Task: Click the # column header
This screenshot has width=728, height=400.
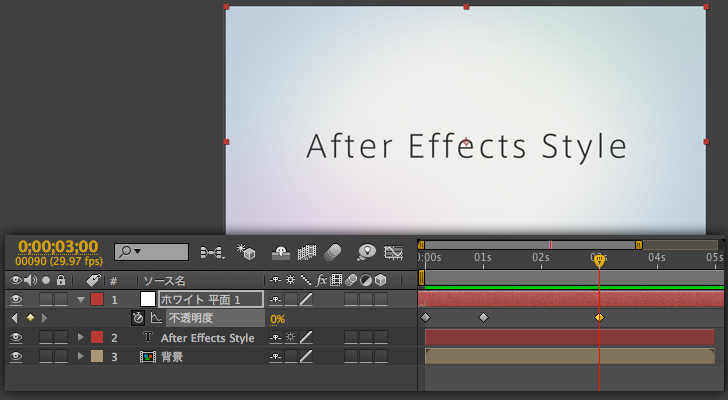Action: pyautogui.click(x=113, y=281)
